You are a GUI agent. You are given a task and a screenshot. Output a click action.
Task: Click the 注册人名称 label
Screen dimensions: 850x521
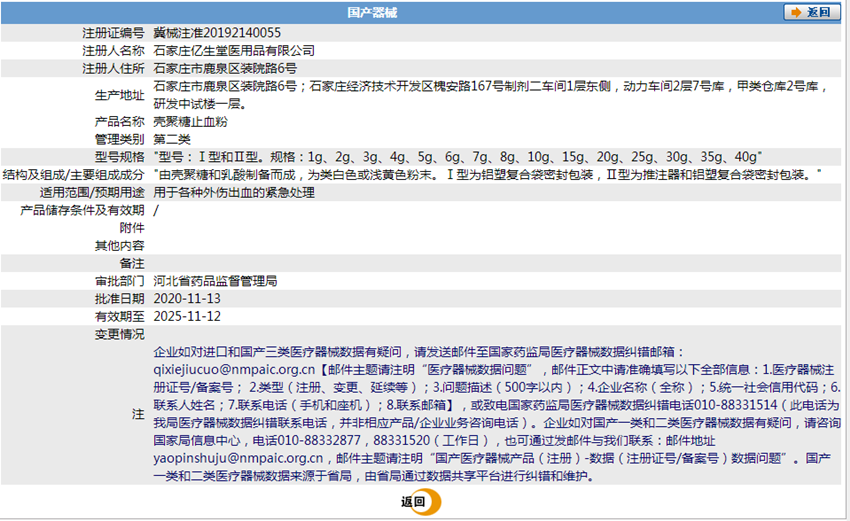113,50
